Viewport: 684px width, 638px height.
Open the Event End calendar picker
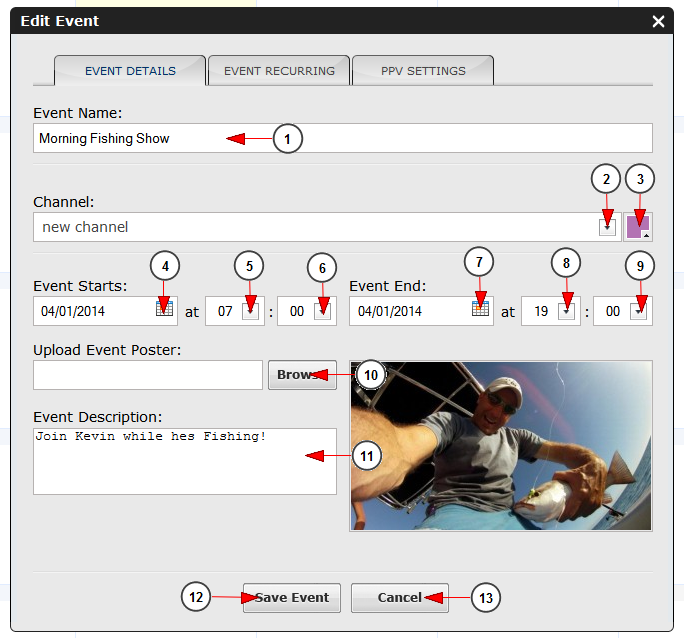(x=480, y=308)
